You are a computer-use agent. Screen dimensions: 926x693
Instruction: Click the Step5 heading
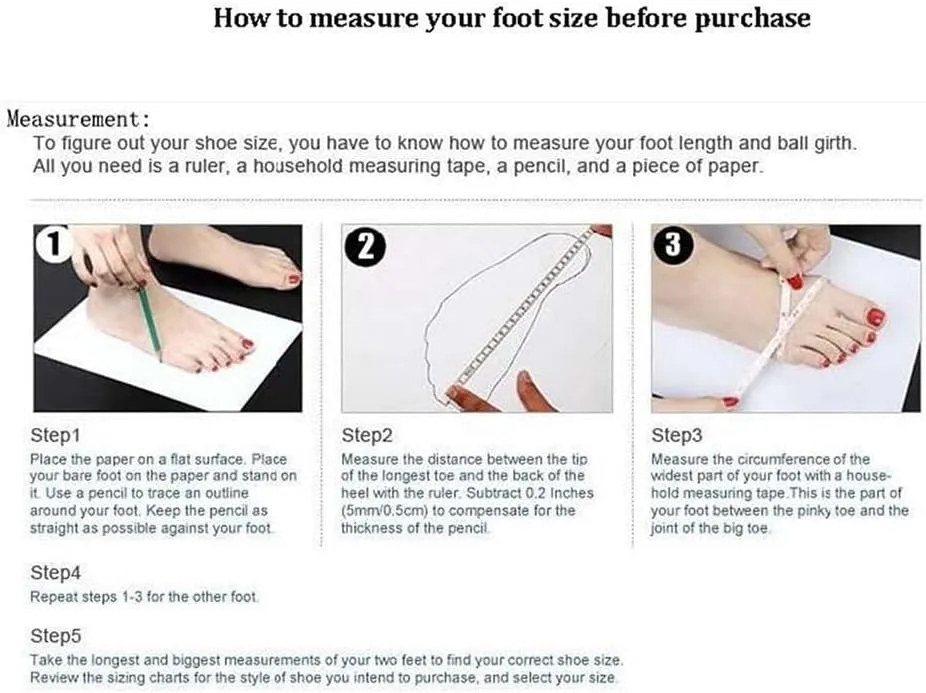(x=56, y=637)
